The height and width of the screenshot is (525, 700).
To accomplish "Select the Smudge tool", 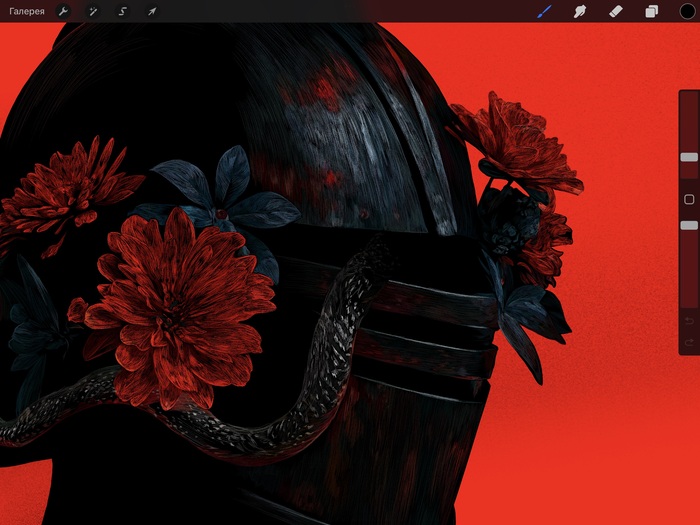I will click(x=579, y=11).
